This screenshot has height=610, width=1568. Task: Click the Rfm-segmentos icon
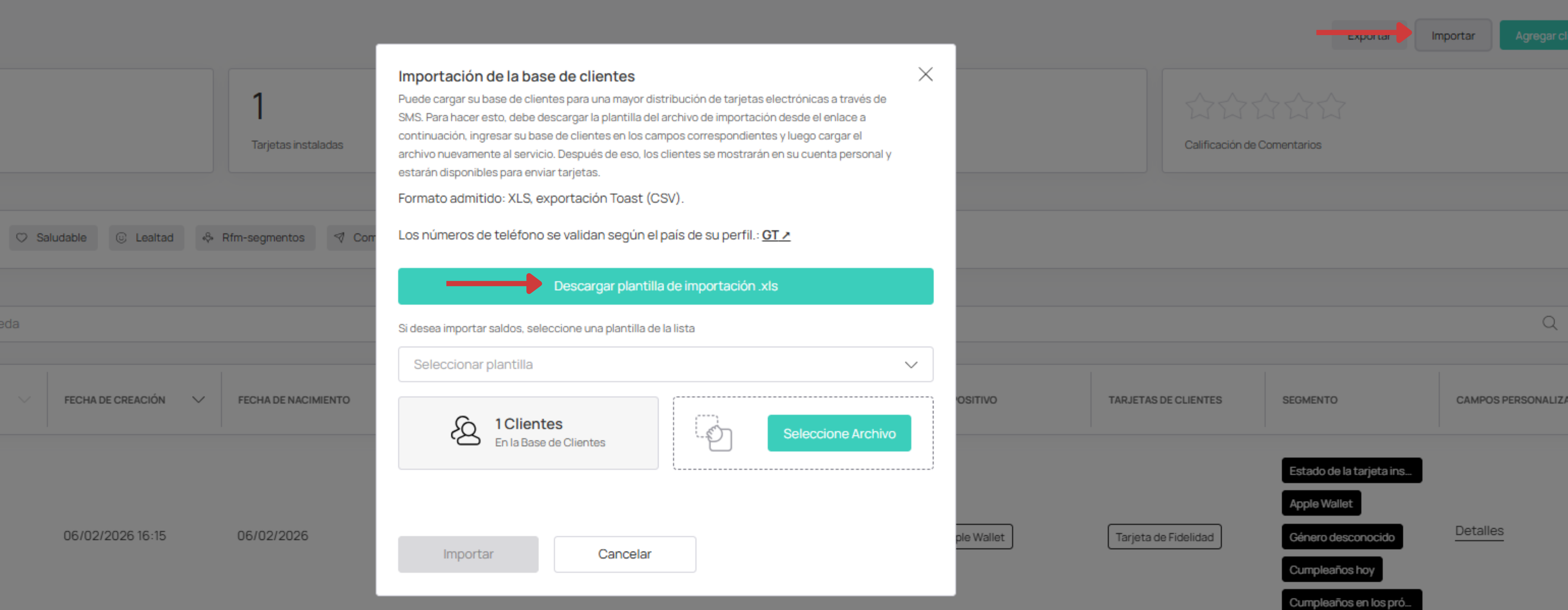click(208, 238)
